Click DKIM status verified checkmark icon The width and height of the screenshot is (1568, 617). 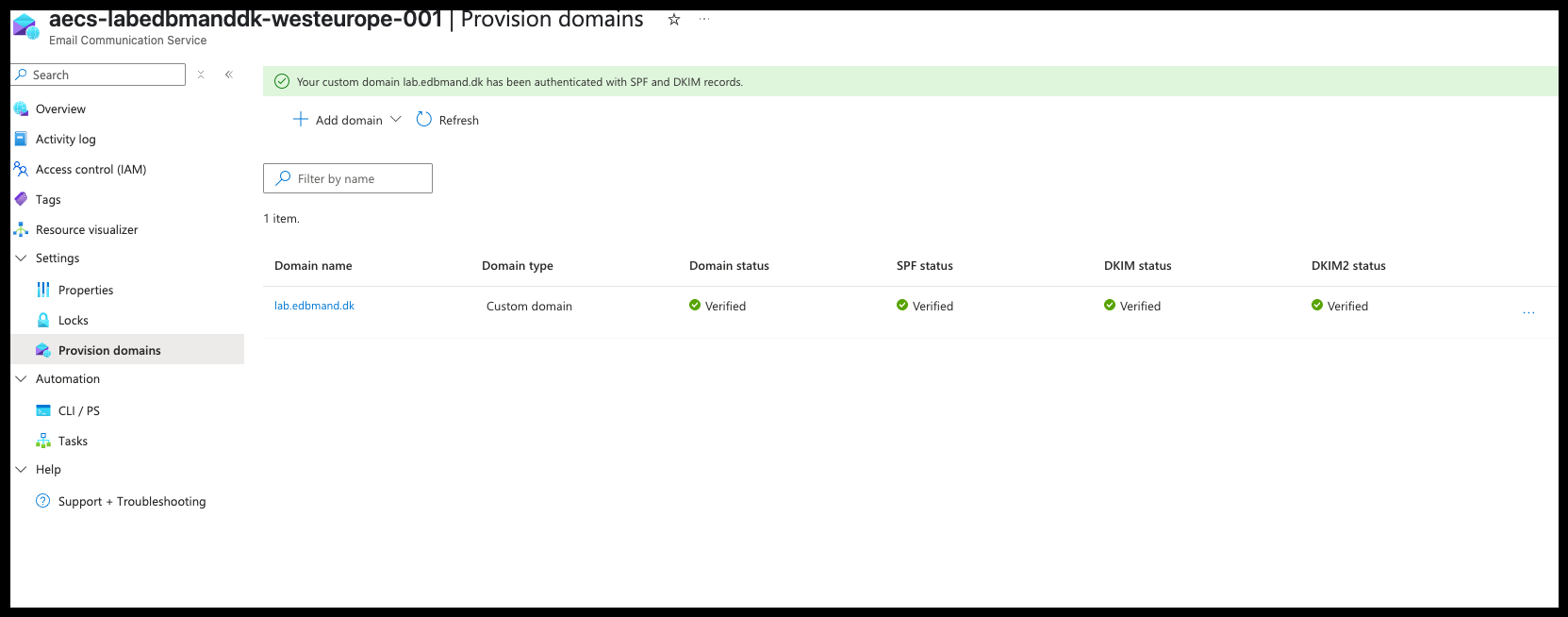[1110, 305]
